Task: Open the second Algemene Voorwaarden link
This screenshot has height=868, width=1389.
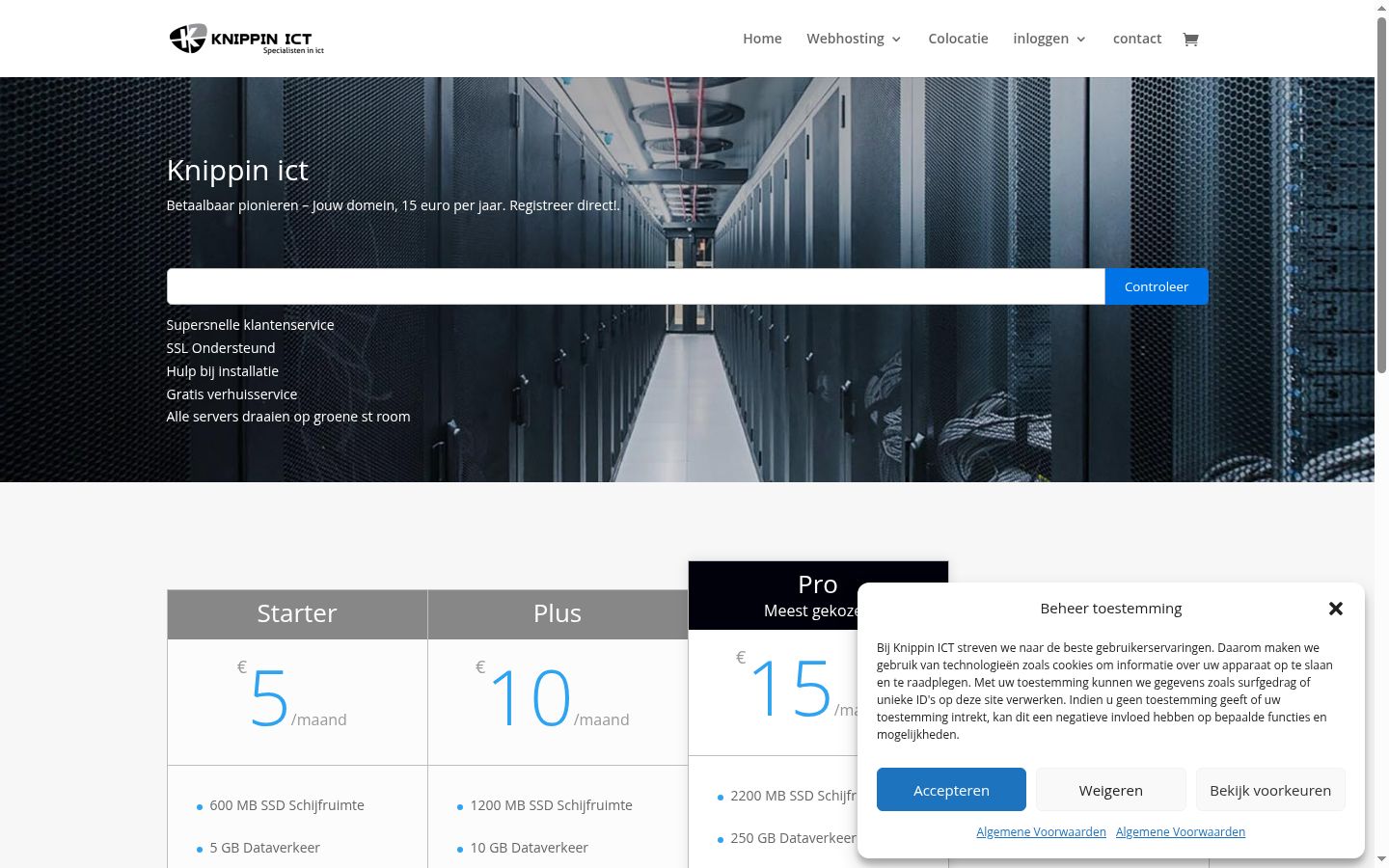Action: pos(1181,831)
